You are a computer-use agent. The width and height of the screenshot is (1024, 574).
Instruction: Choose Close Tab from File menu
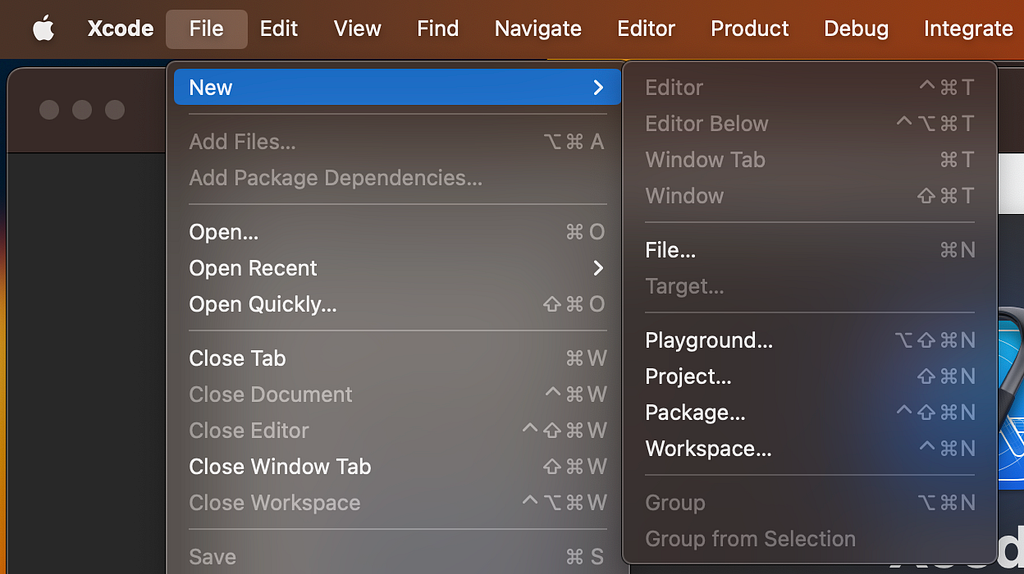pyautogui.click(x=237, y=358)
